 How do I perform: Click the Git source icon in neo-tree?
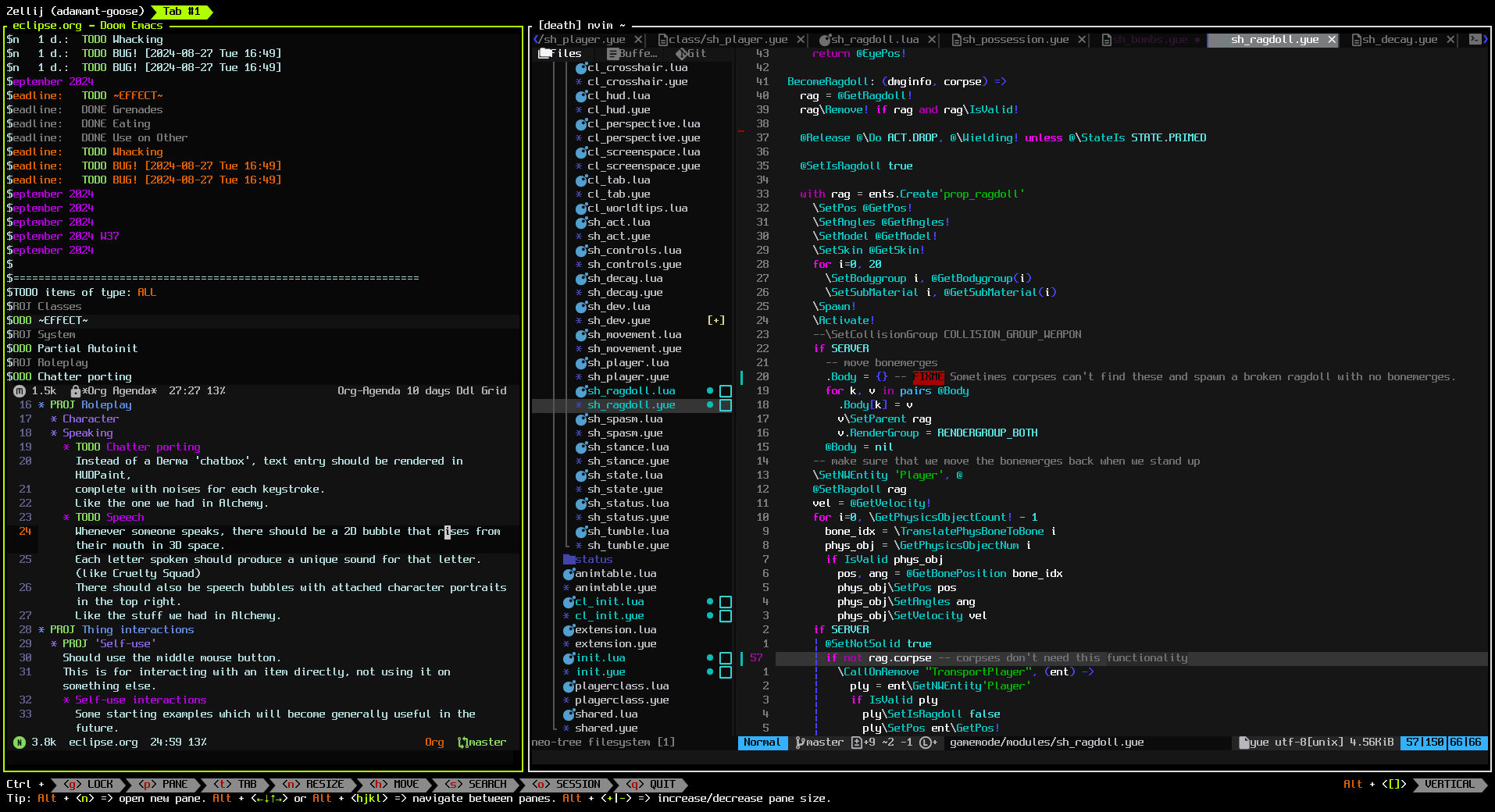coord(681,54)
